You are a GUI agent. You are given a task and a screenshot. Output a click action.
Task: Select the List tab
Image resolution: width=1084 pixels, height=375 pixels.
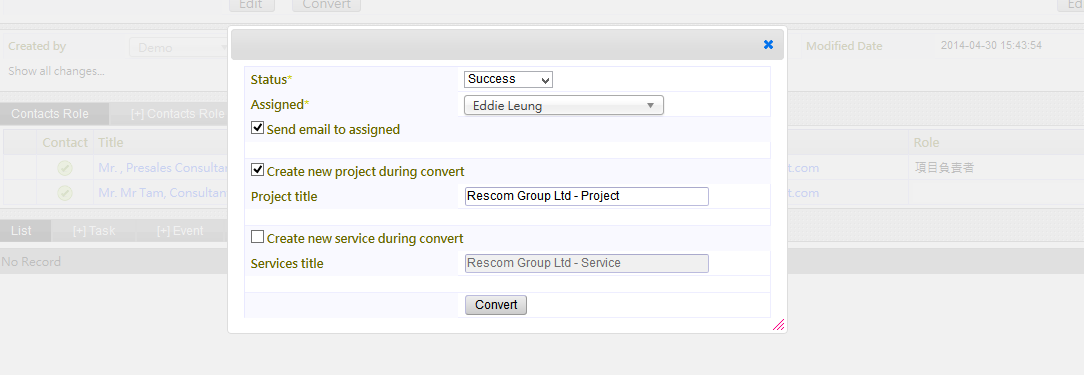(21, 230)
